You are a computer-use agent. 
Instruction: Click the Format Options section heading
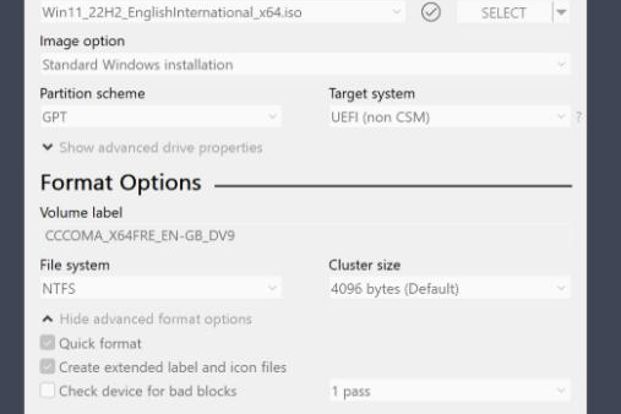tap(120, 183)
